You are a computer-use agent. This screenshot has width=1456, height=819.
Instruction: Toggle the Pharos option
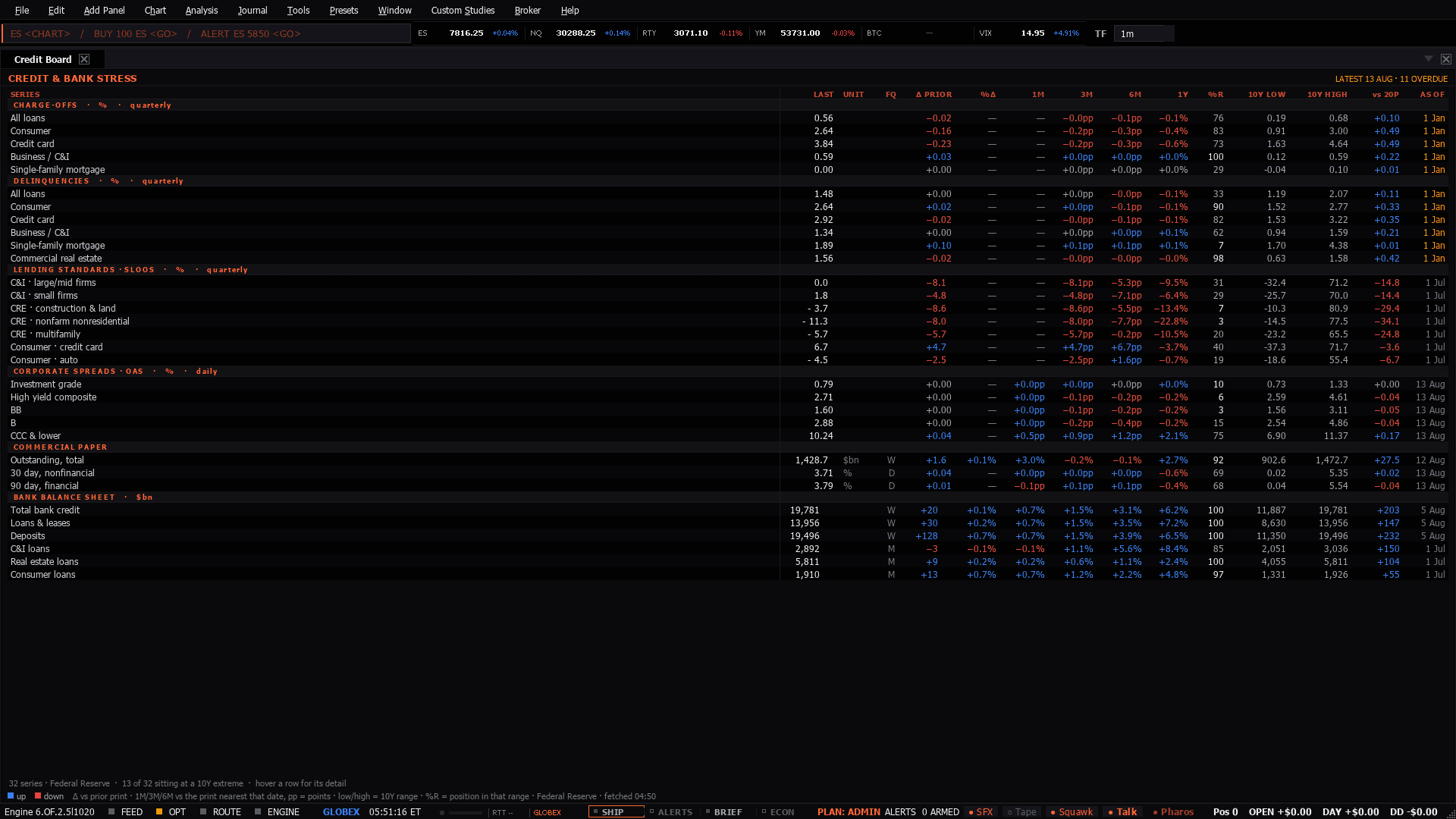coord(1173,811)
